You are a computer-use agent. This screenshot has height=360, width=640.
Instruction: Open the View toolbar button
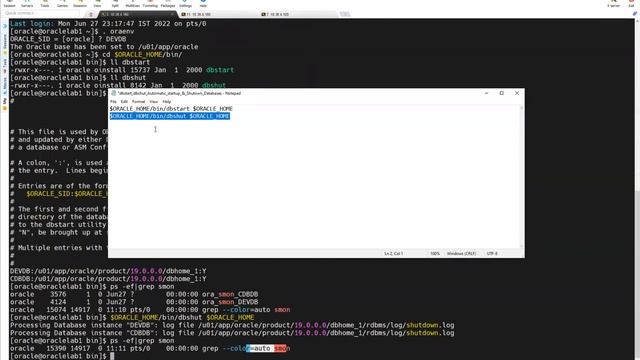97,4
